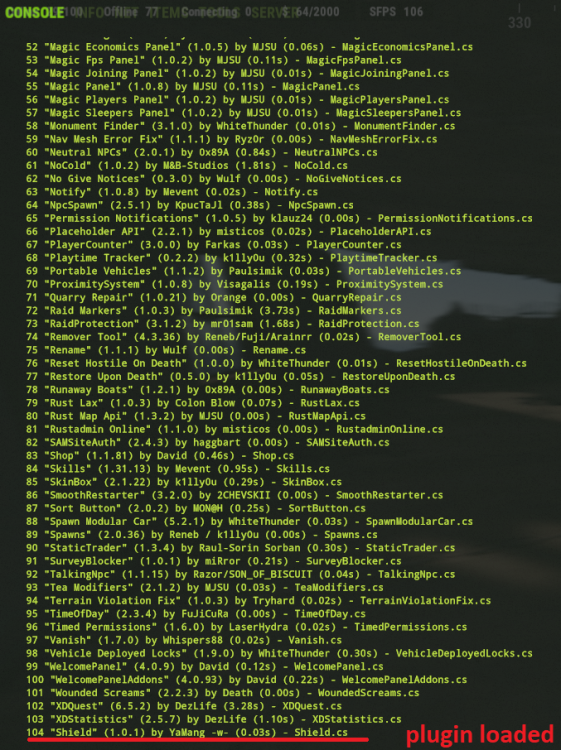Screen dimensions: 561x750
Task: Select the Remover Tool plugin line
Action: (x=243, y=337)
